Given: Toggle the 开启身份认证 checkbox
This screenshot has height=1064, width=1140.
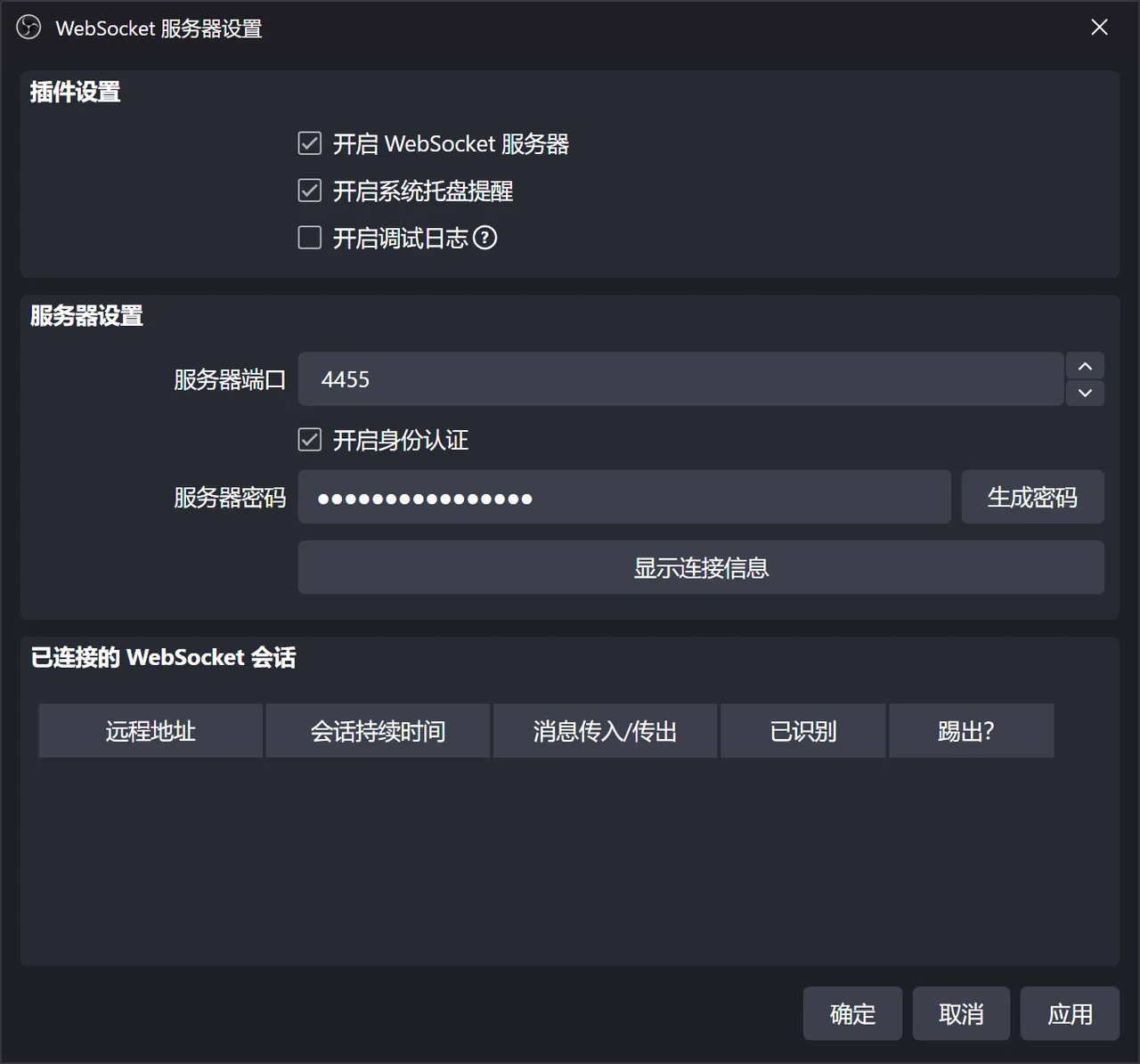Looking at the screenshot, I should [309, 440].
